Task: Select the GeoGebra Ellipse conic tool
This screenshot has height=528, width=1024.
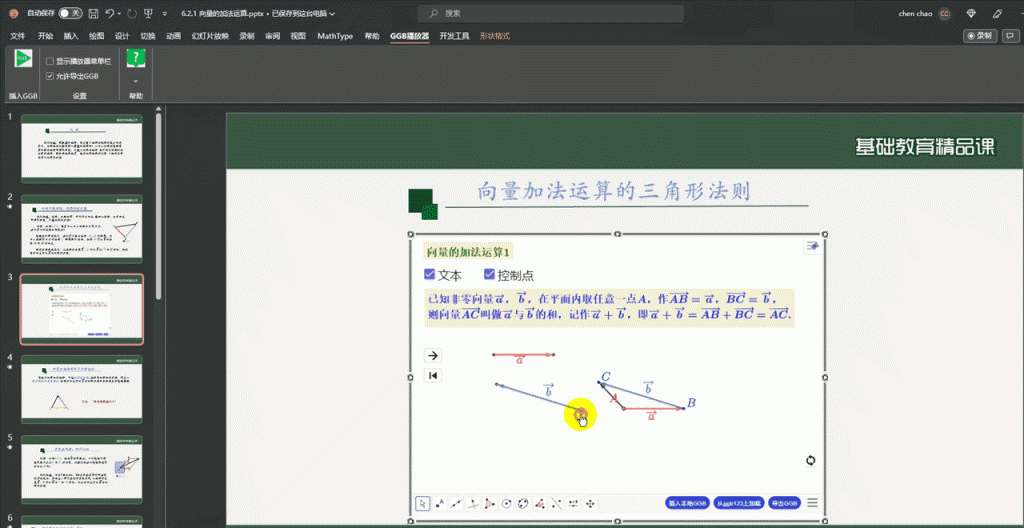Action: [523, 503]
